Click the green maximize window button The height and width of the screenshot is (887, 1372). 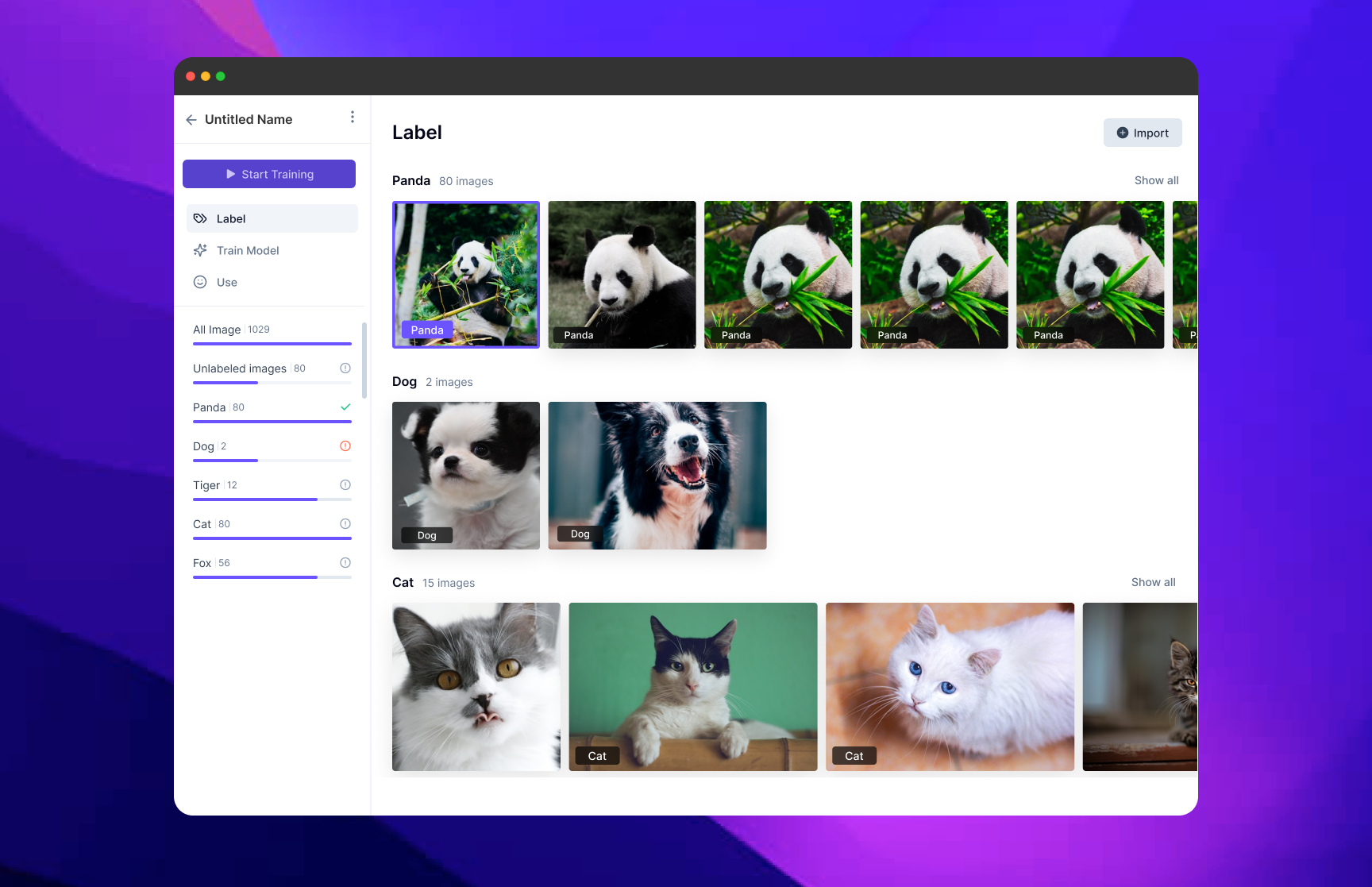point(221,76)
